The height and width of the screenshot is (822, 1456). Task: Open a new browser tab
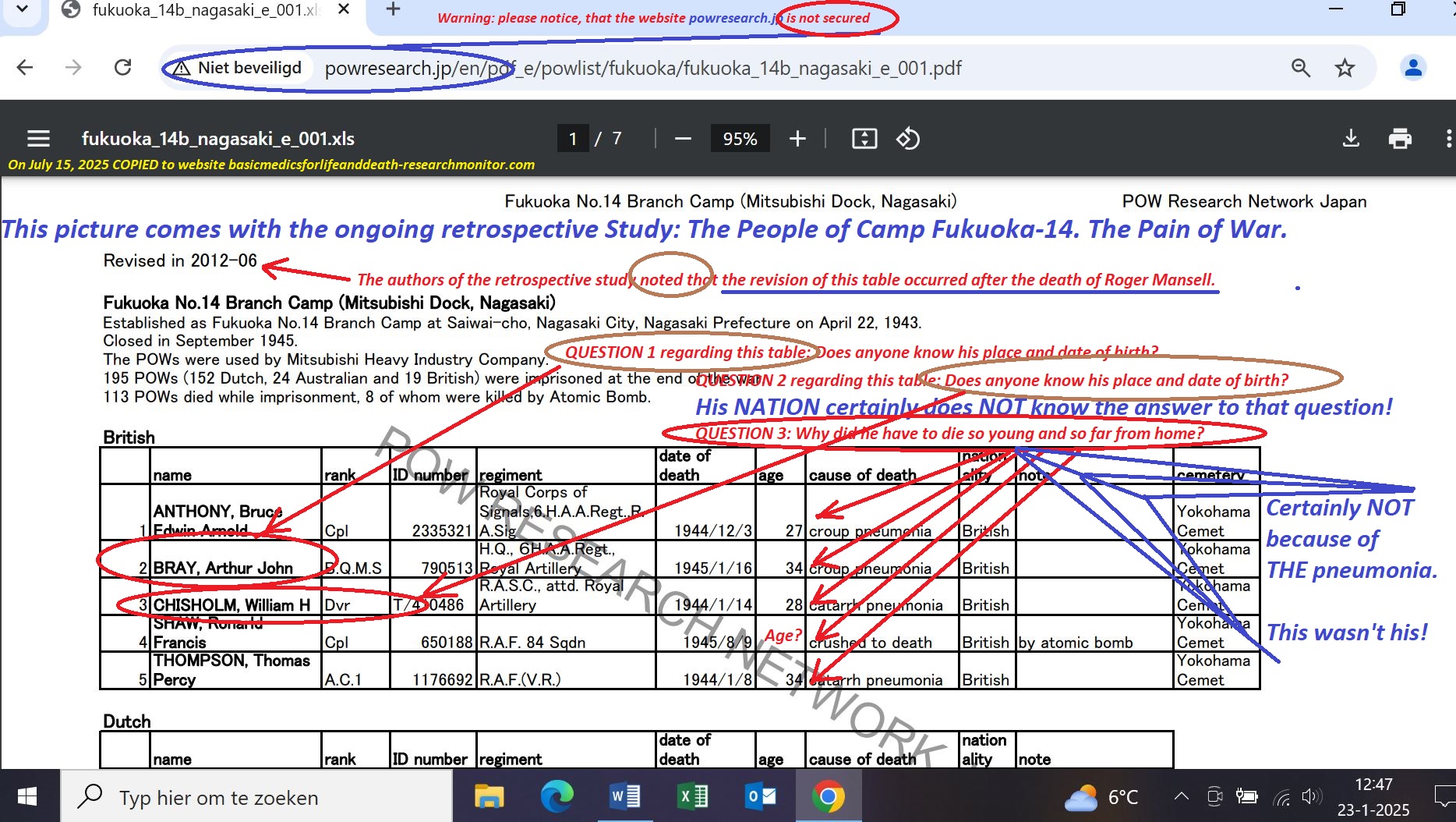pyautogui.click(x=393, y=10)
